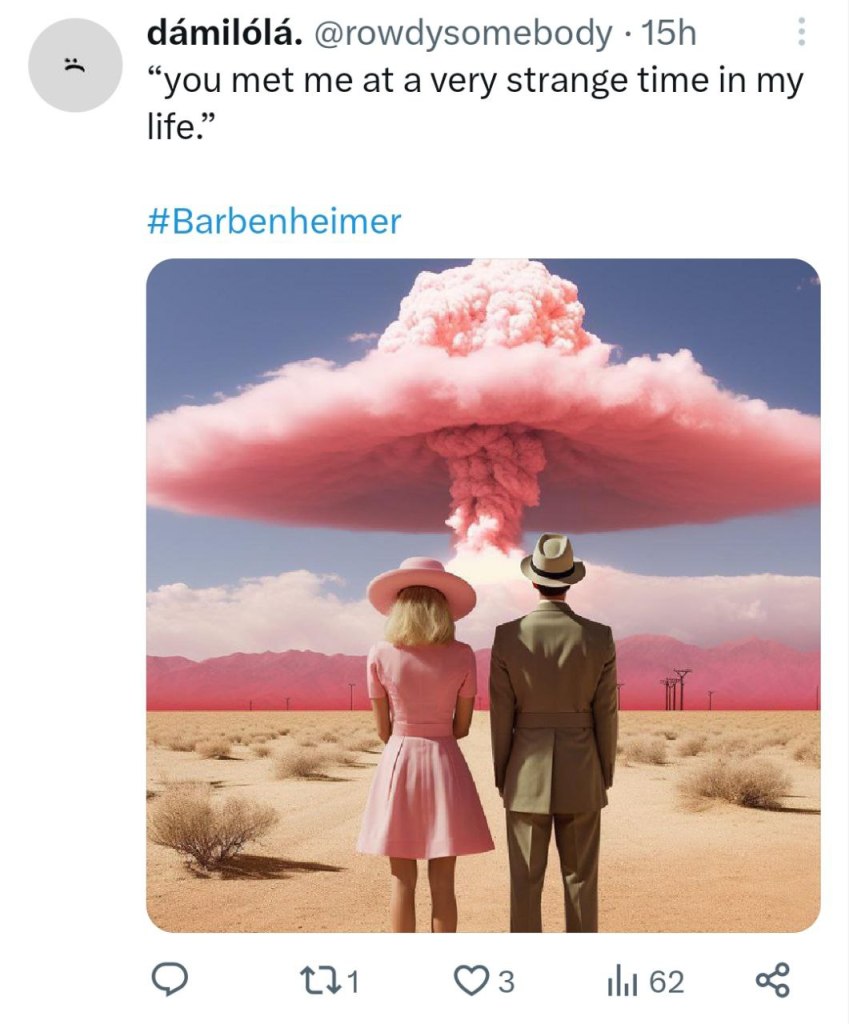Open the three-dot more options menu
The image size is (849, 1024).
coord(802,31)
